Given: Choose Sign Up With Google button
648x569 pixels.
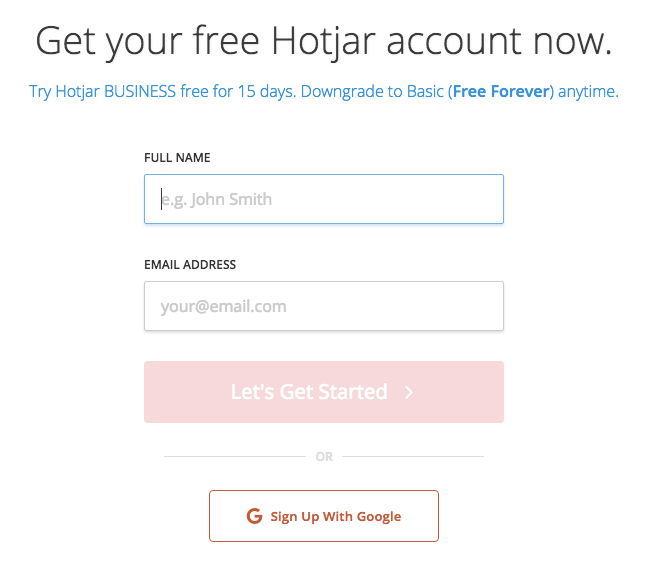Looking at the screenshot, I should tap(324, 516).
